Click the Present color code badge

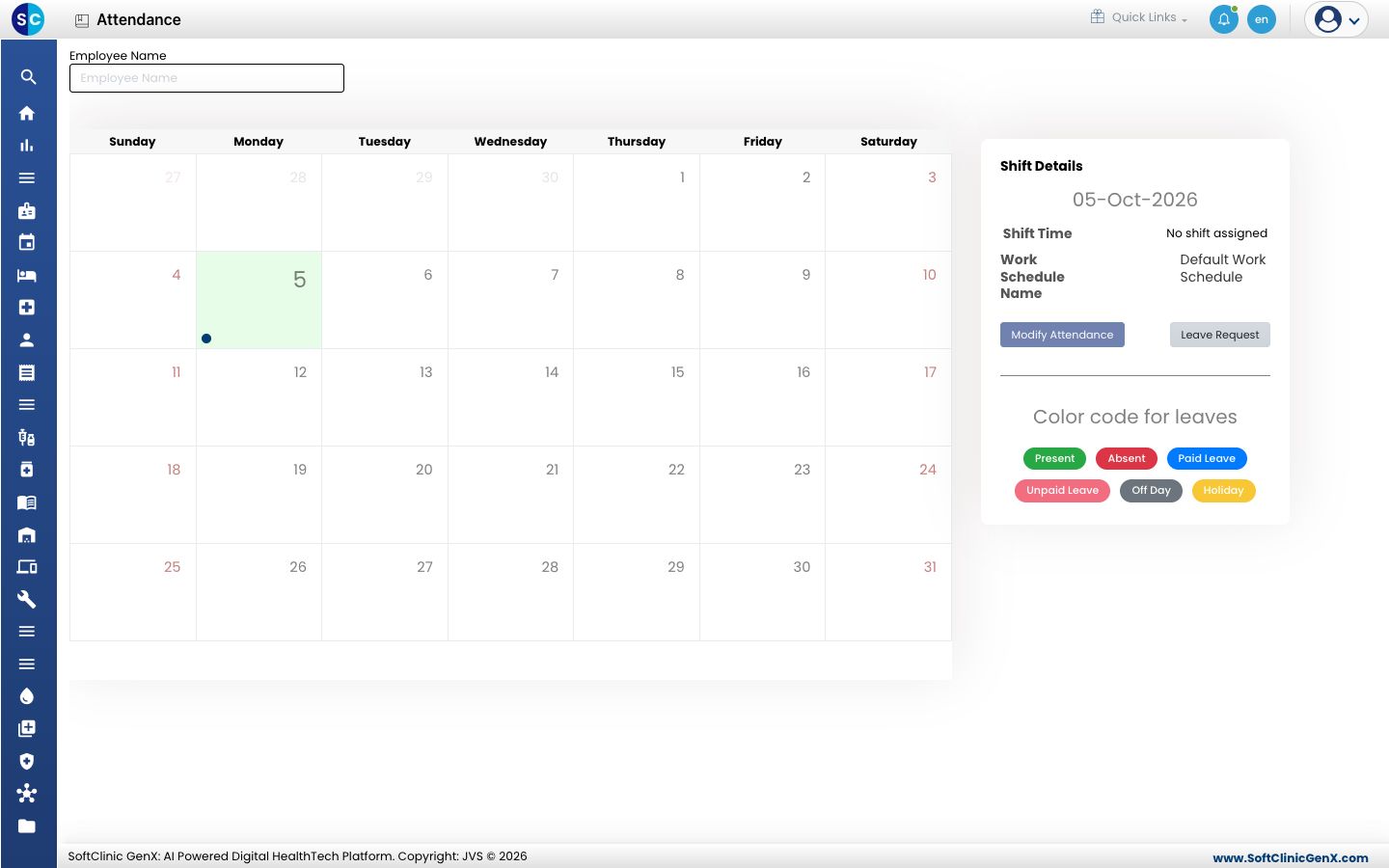click(x=1054, y=458)
